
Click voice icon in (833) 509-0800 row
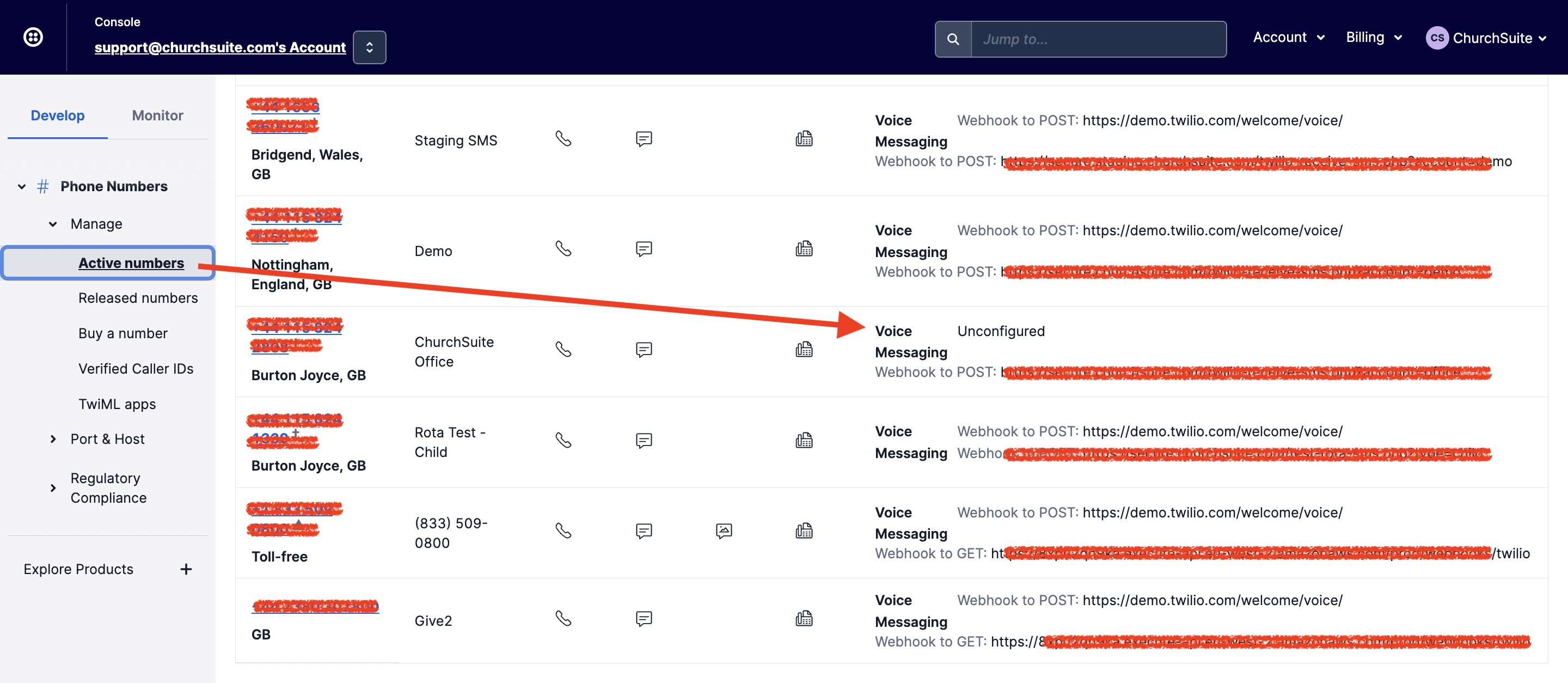click(x=563, y=531)
